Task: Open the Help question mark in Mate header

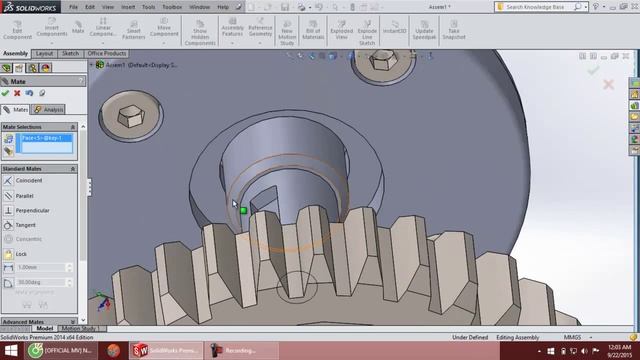Action: coord(81,81)
